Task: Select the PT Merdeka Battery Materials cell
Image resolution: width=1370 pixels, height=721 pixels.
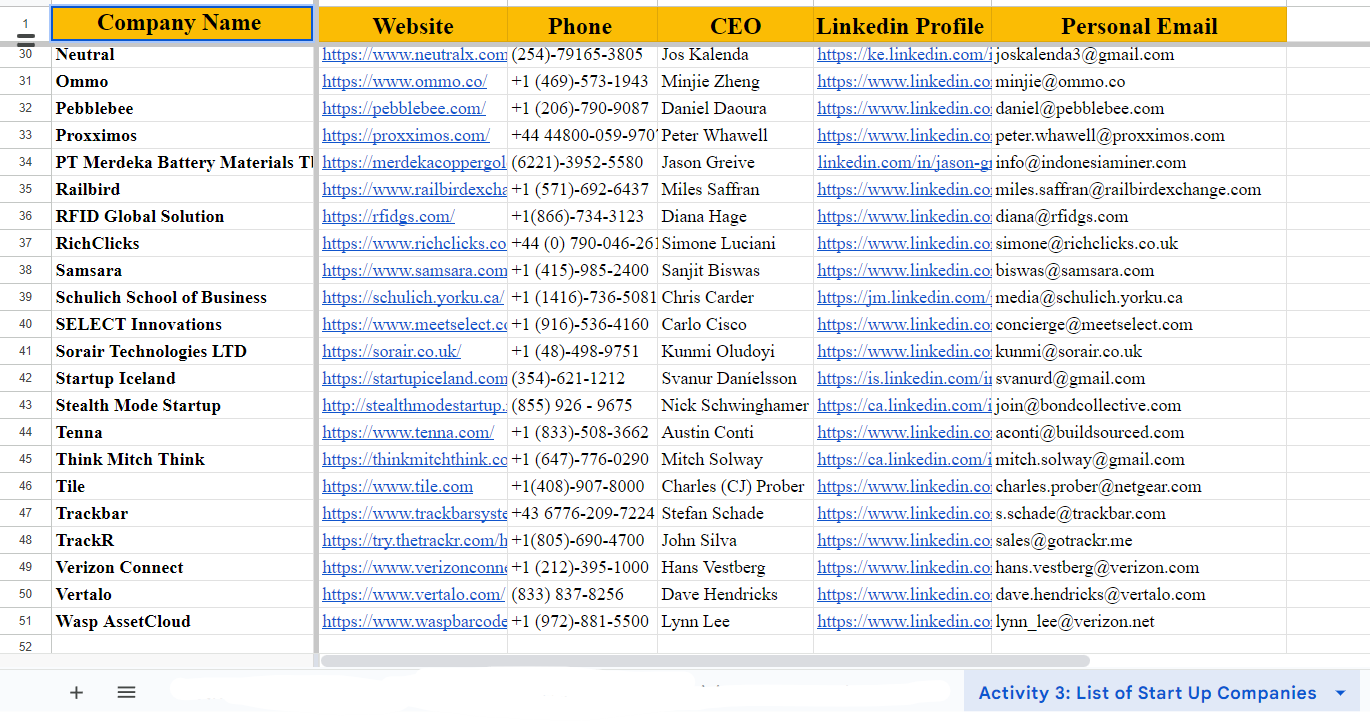Action: 183,163
